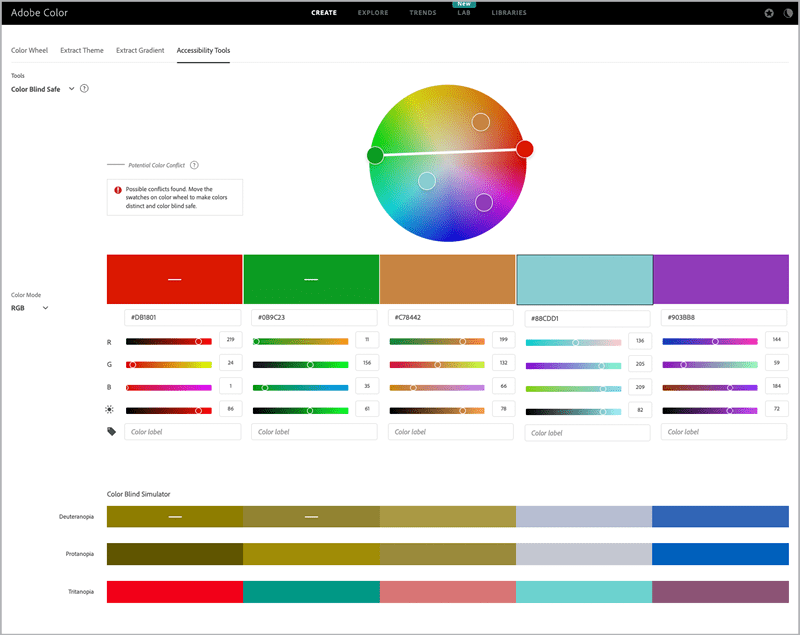Select the red #DB1801 color swatch
The image size is (800, 635).
click(x=174, y=279)
